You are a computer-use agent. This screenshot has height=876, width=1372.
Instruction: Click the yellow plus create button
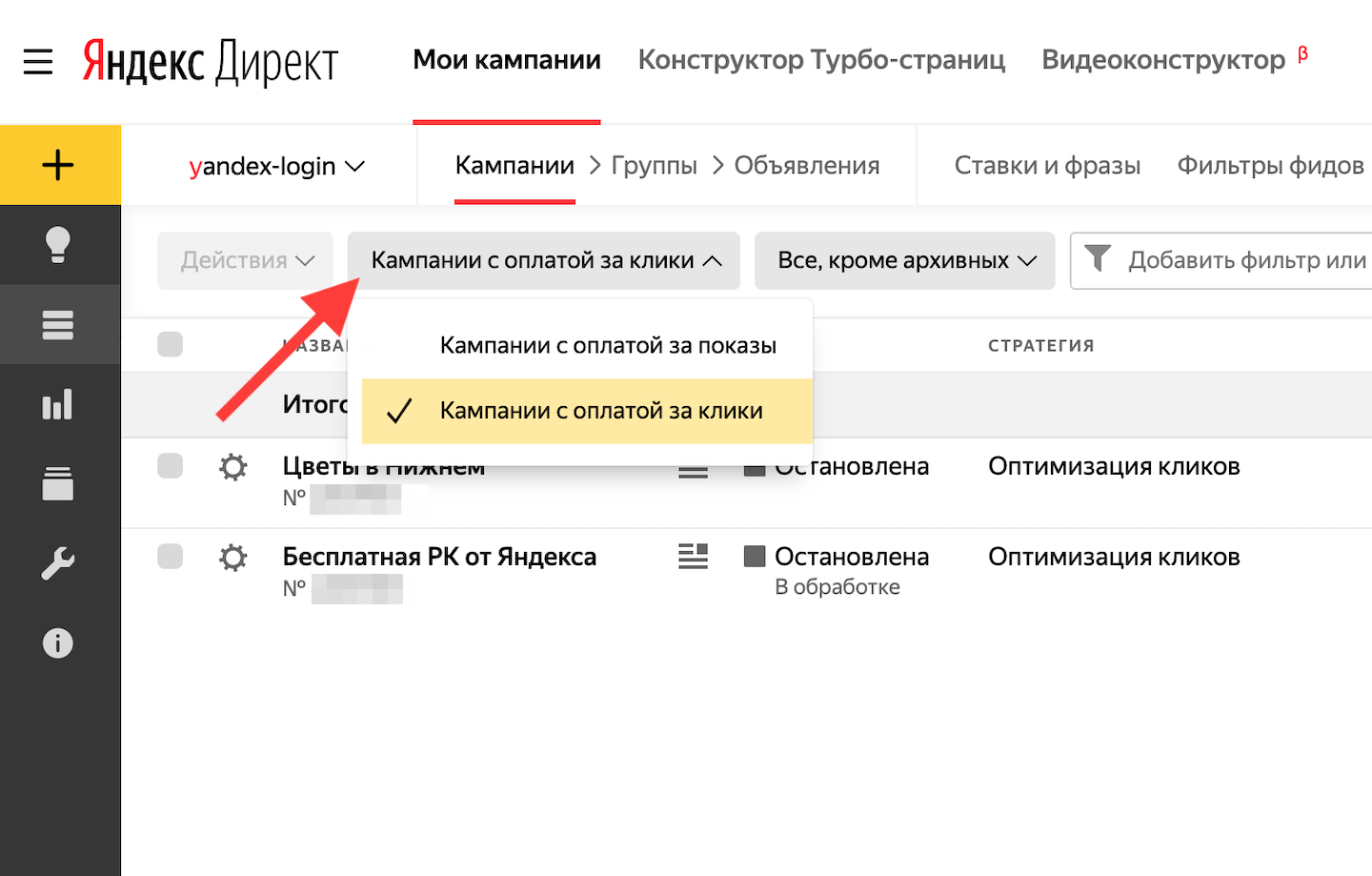pyautogui.click(x=59, y=165)
